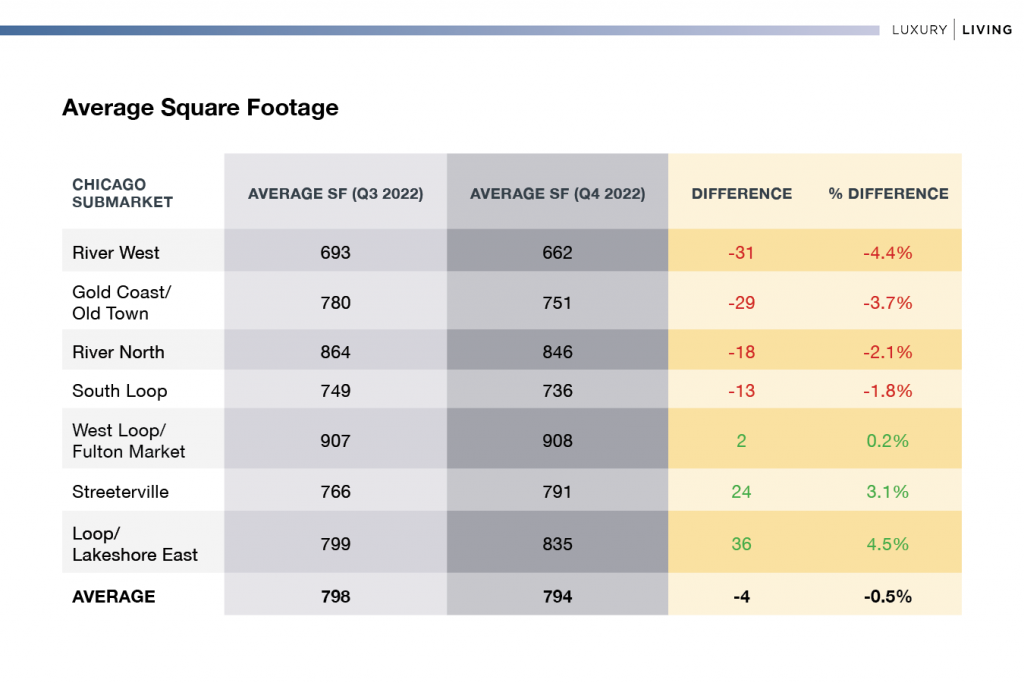The image size is (1024, 683).
Task: Click the Average SF (Q4 2022) header
Action: click(x=558, y=194)
